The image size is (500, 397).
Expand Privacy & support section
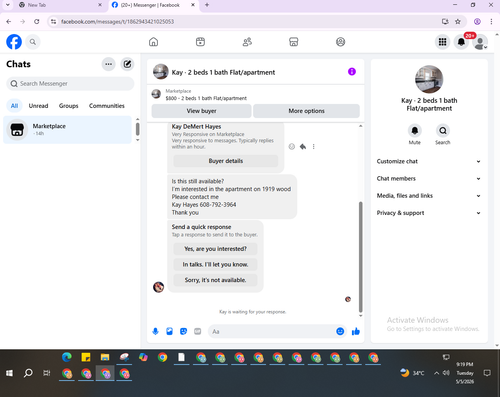(x=429, y=213)
